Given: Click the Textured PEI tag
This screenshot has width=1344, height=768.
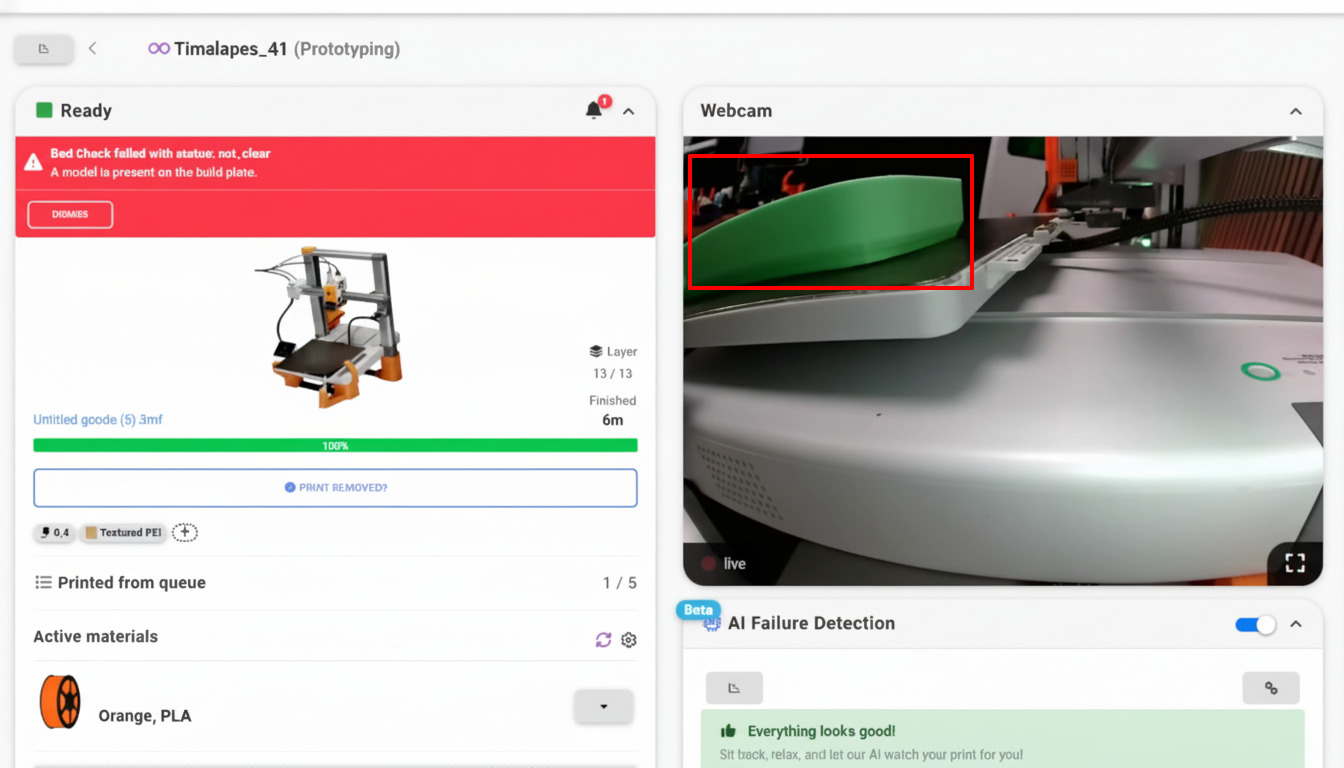Looking at the screenshot, I should pyautogui.click(x=123, y=533).
